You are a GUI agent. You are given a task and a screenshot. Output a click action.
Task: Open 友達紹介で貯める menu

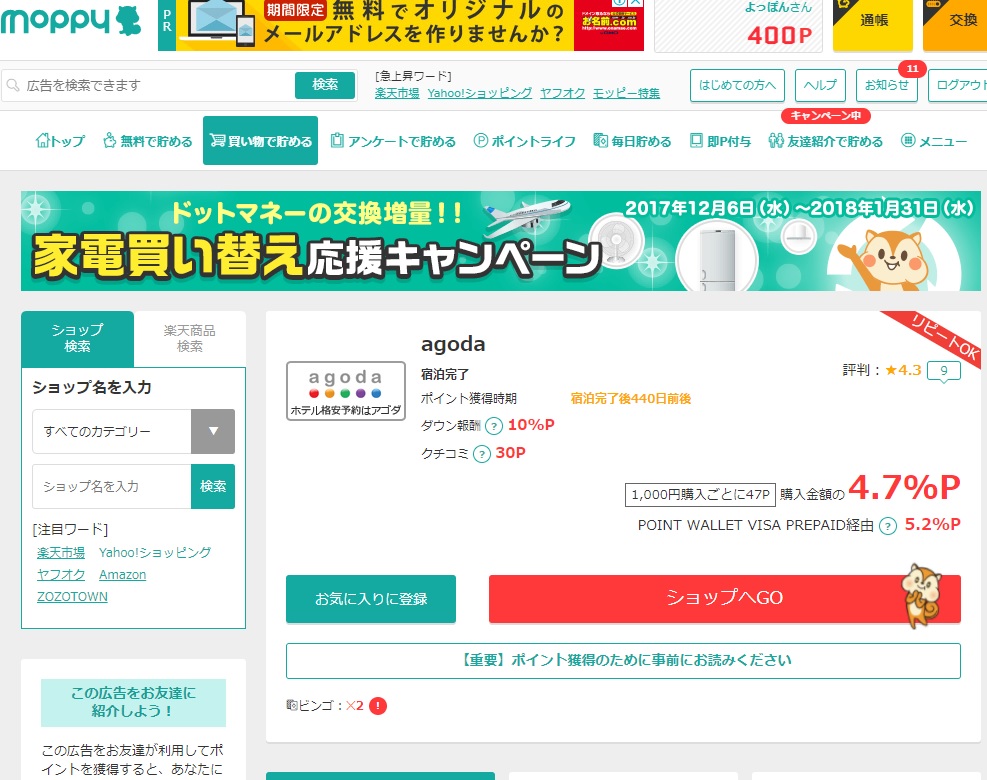(x=826, y=141)
